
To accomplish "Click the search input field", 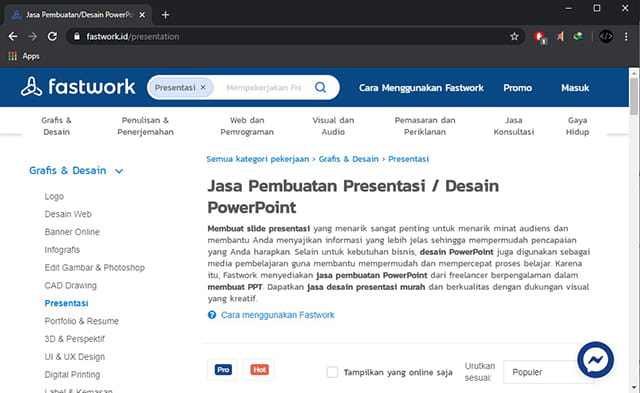I will (x=264, y=87).
